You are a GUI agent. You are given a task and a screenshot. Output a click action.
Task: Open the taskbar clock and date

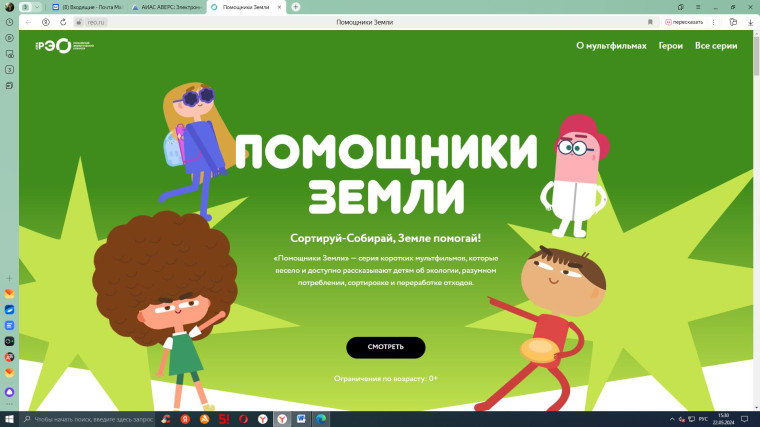[x=724, y=419]
